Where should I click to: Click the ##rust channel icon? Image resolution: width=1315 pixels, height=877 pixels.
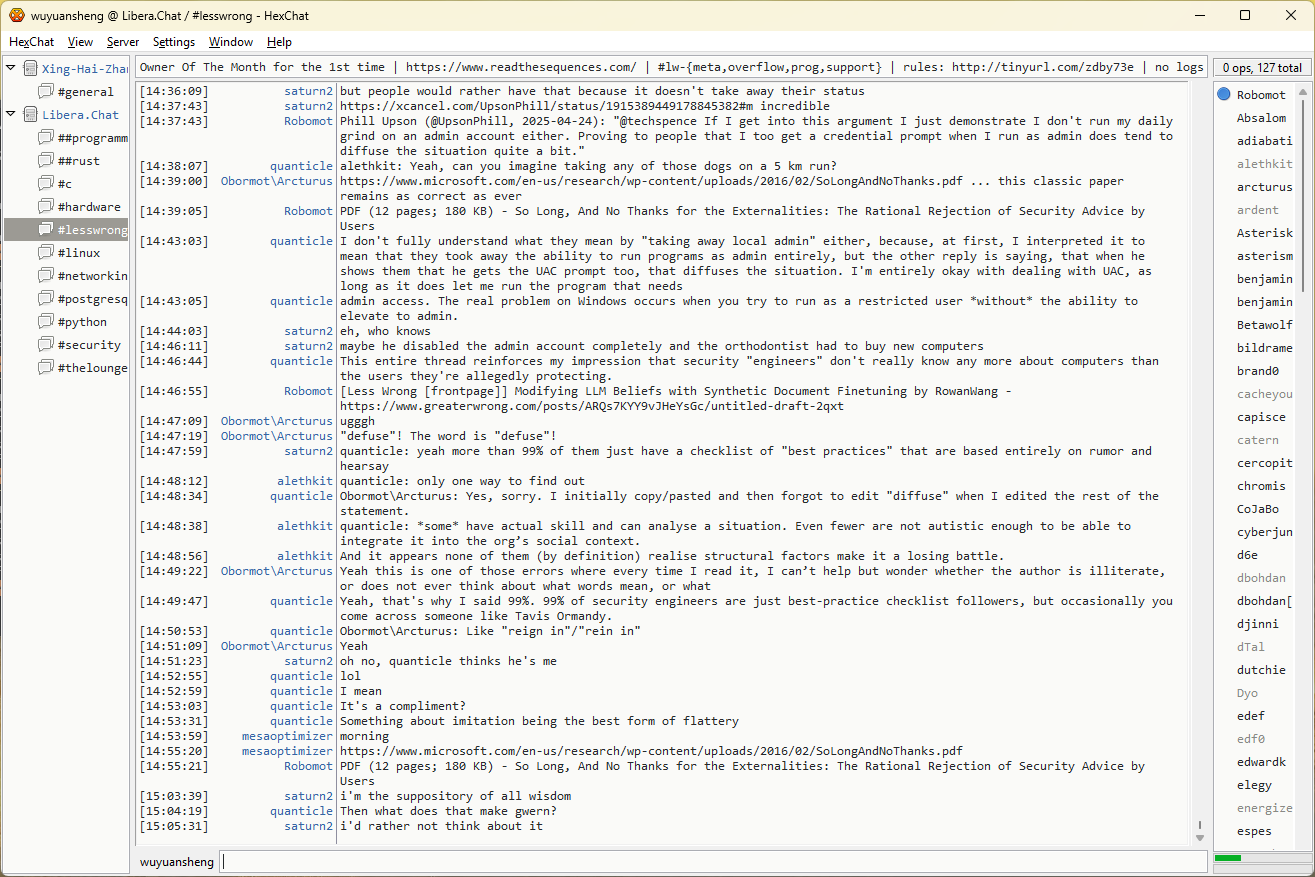pos(46,160)
